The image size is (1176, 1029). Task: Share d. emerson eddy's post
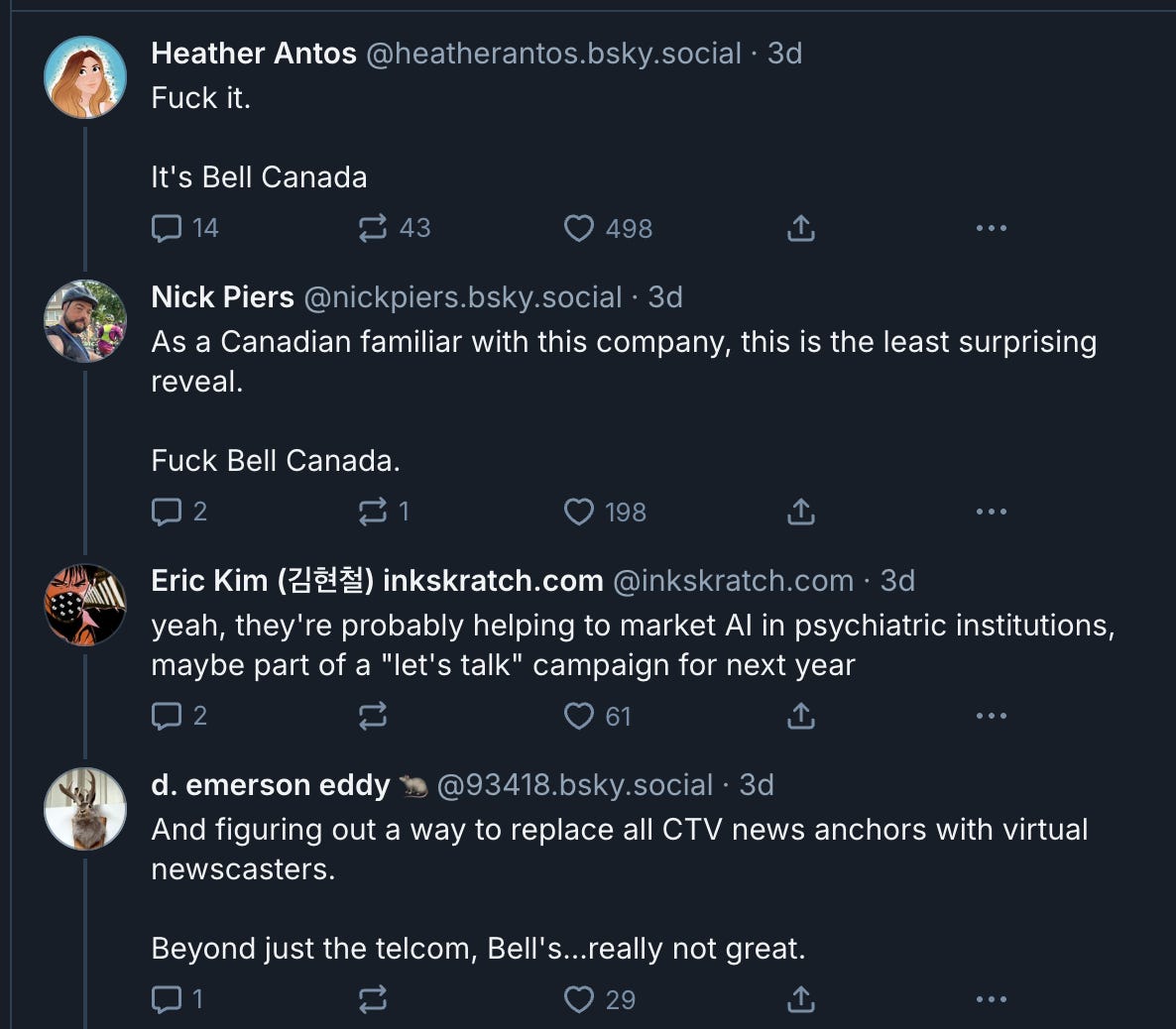(800, 999)
